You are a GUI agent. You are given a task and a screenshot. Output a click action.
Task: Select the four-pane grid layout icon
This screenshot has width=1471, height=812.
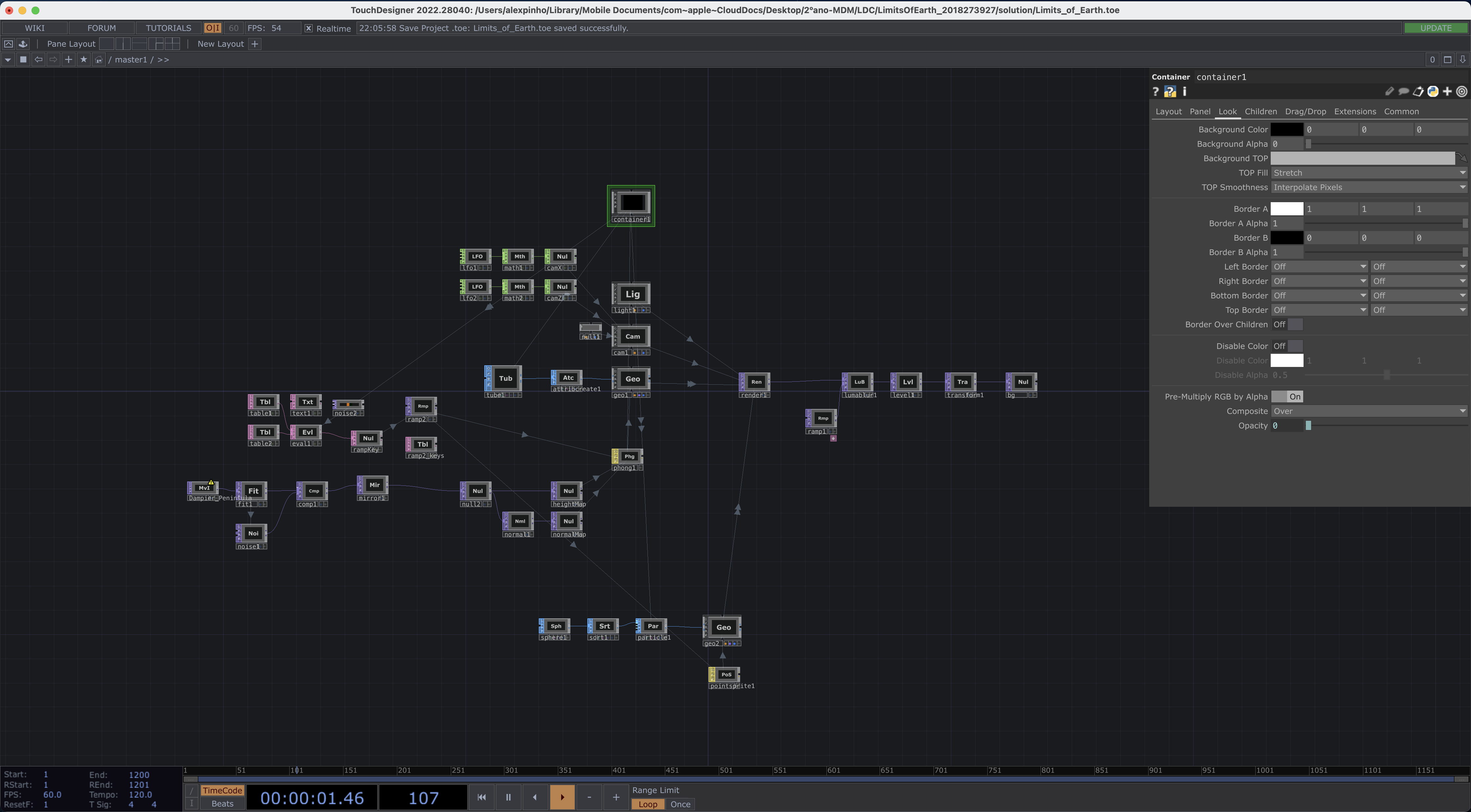click(172, 43)
